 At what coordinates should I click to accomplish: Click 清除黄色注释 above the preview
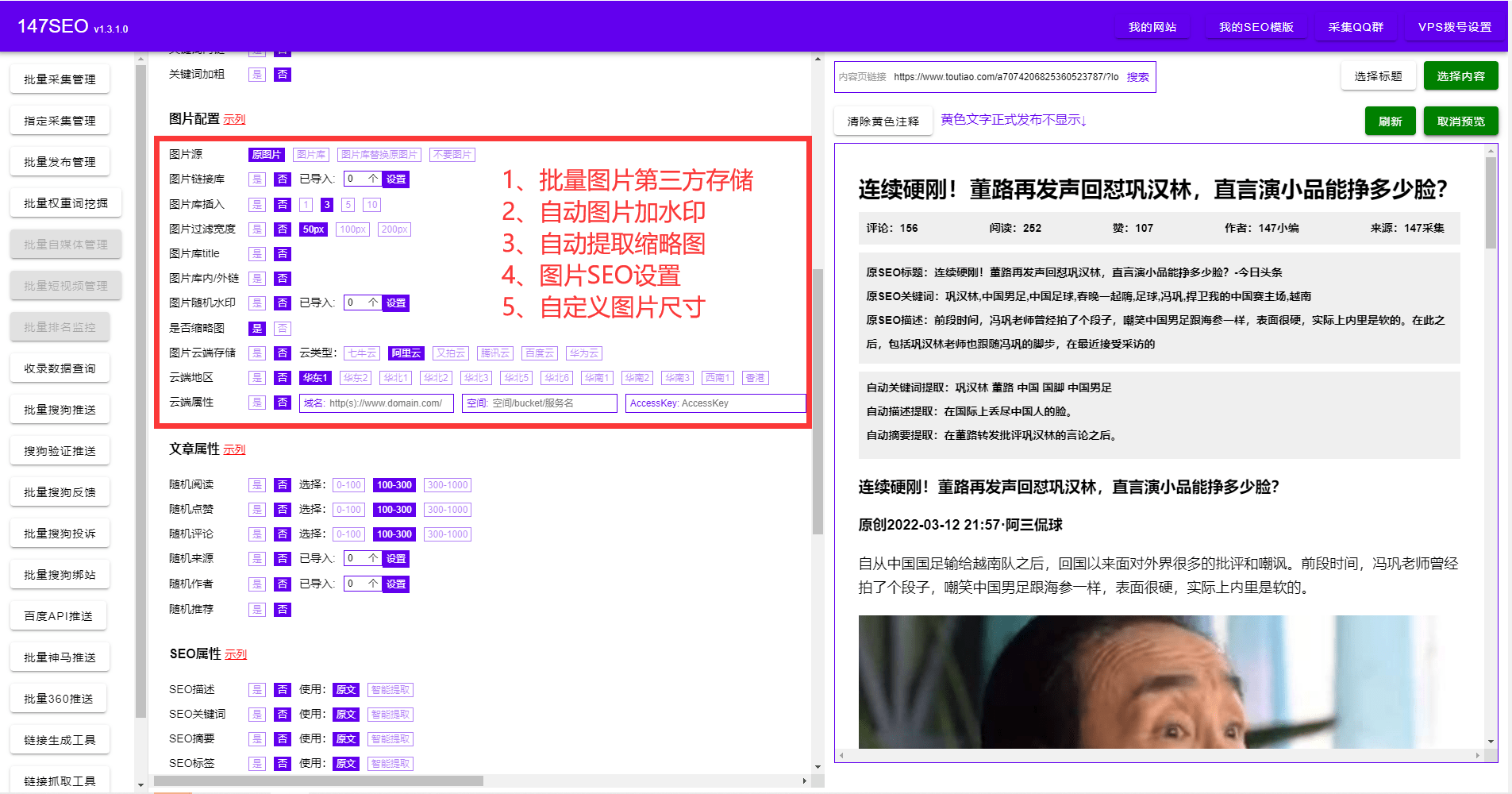(x=883, y=121)
